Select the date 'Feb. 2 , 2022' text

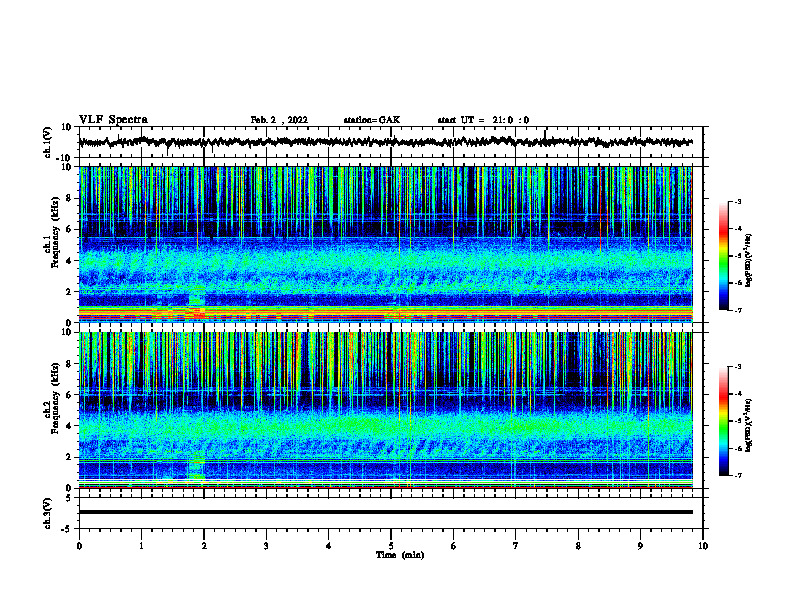coord(279,120)
